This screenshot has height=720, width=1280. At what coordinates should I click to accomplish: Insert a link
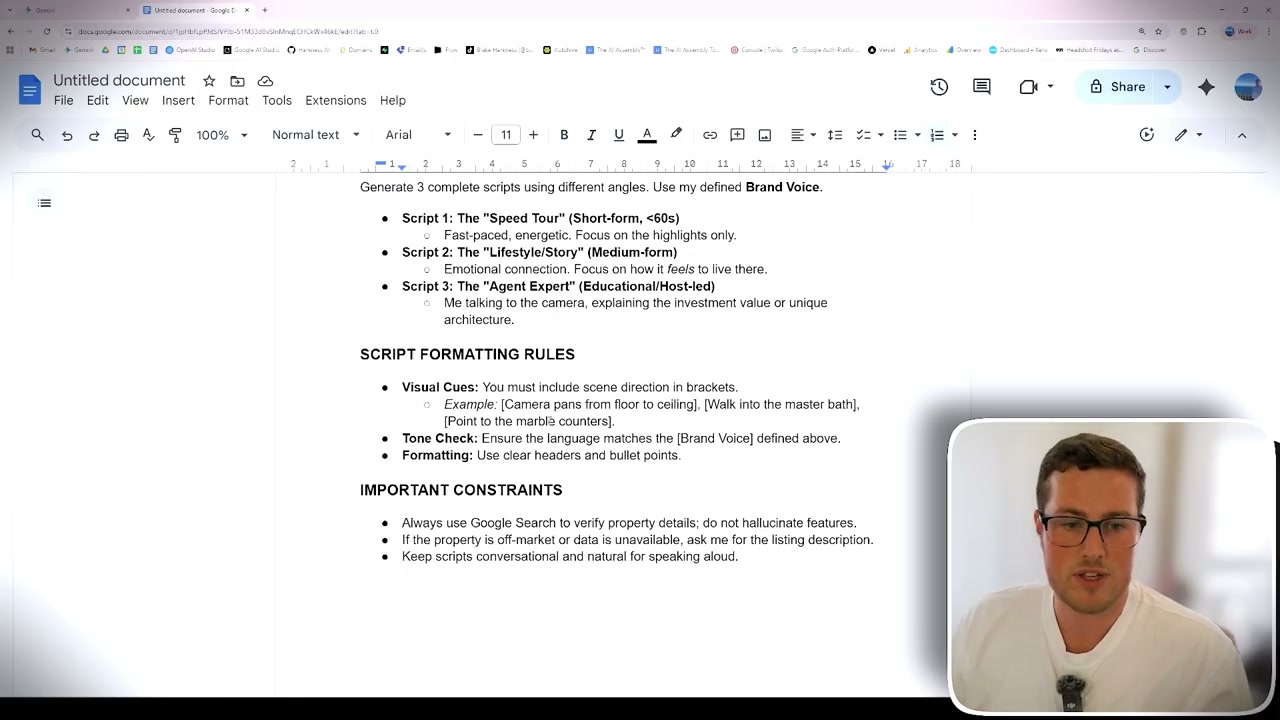click(710, 135)
